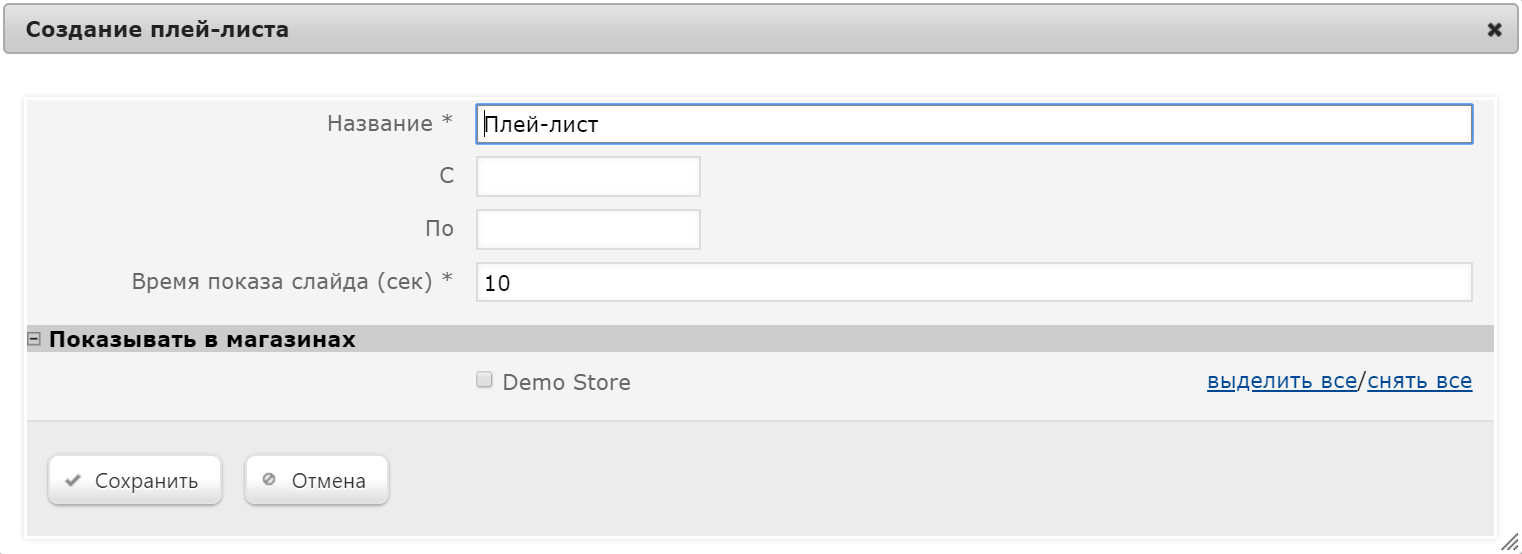Screen dimensions: 1522x554
Task: Close the Создание плей-листа dialog
Action: pos(1494,30)
